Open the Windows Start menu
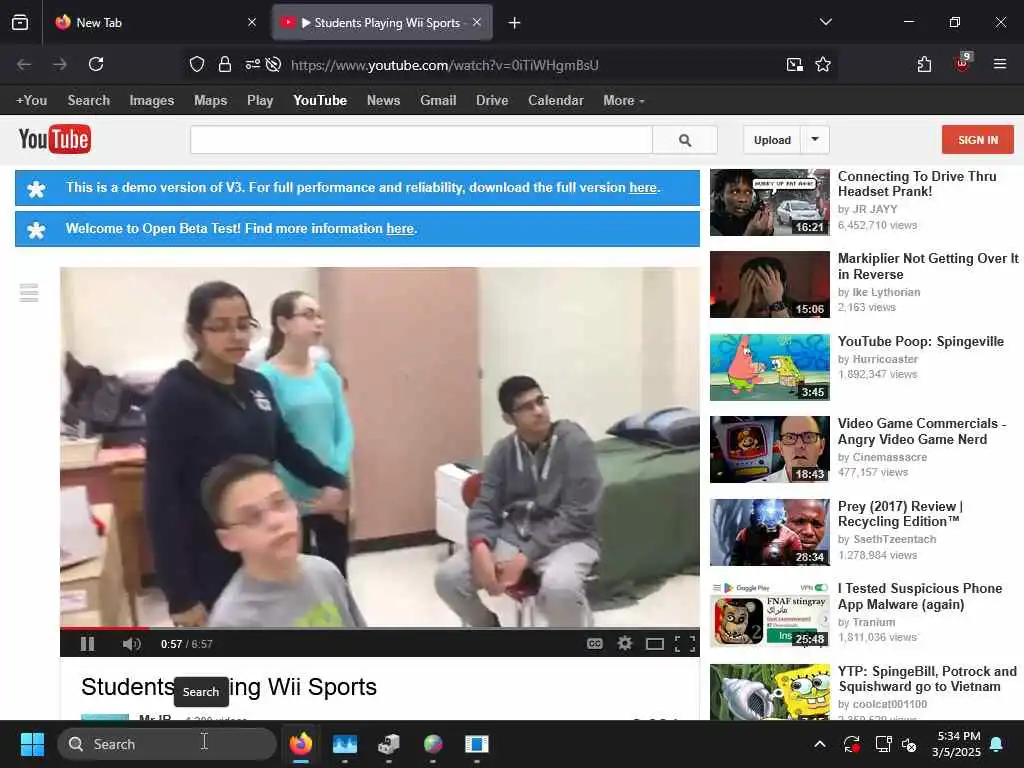 coord(32,744)
